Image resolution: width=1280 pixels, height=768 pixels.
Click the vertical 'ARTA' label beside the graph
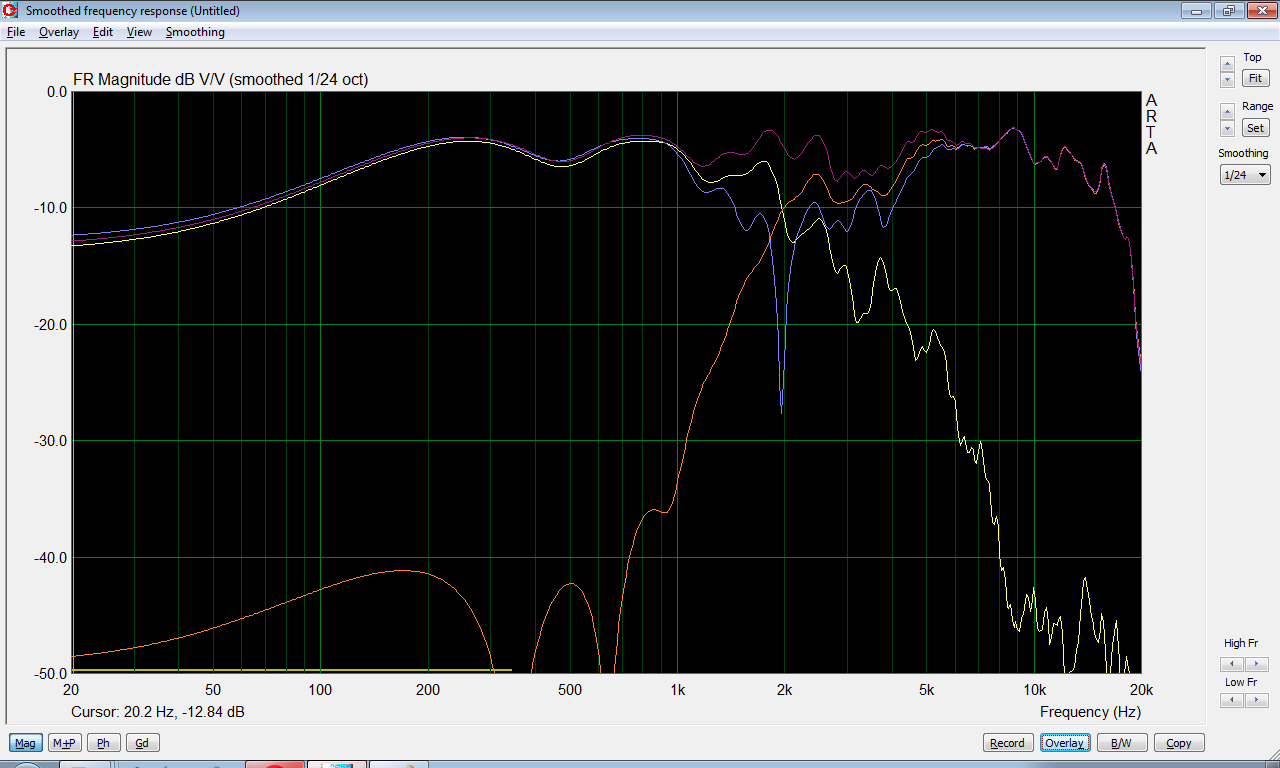[1151, 124]
